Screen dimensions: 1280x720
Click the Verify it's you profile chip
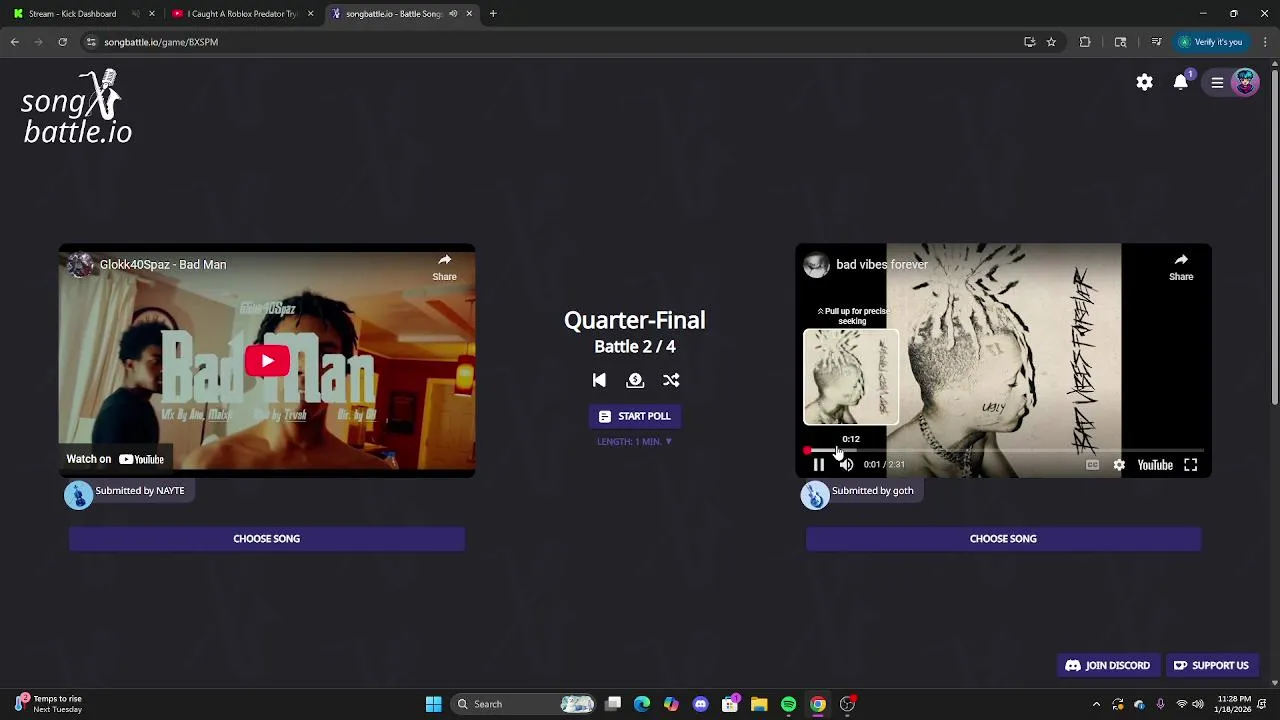click(1210, 42)
